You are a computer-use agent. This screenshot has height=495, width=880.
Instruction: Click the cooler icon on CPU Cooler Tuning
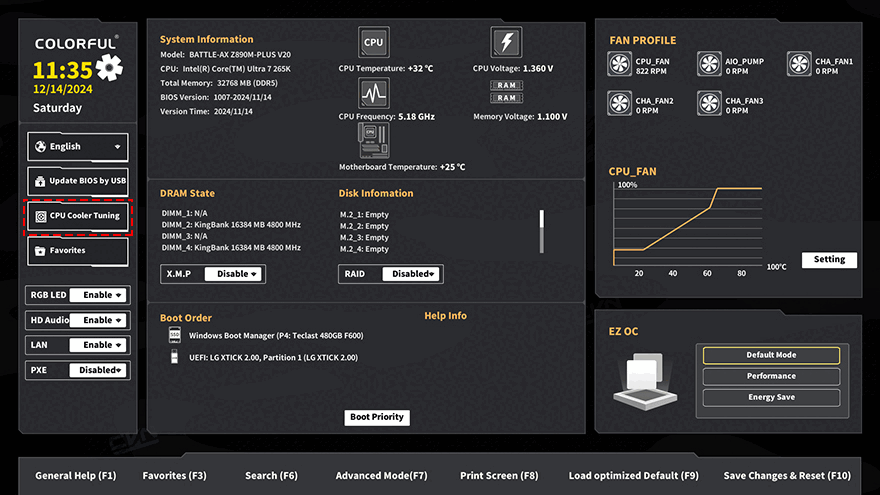pos(41,216)
